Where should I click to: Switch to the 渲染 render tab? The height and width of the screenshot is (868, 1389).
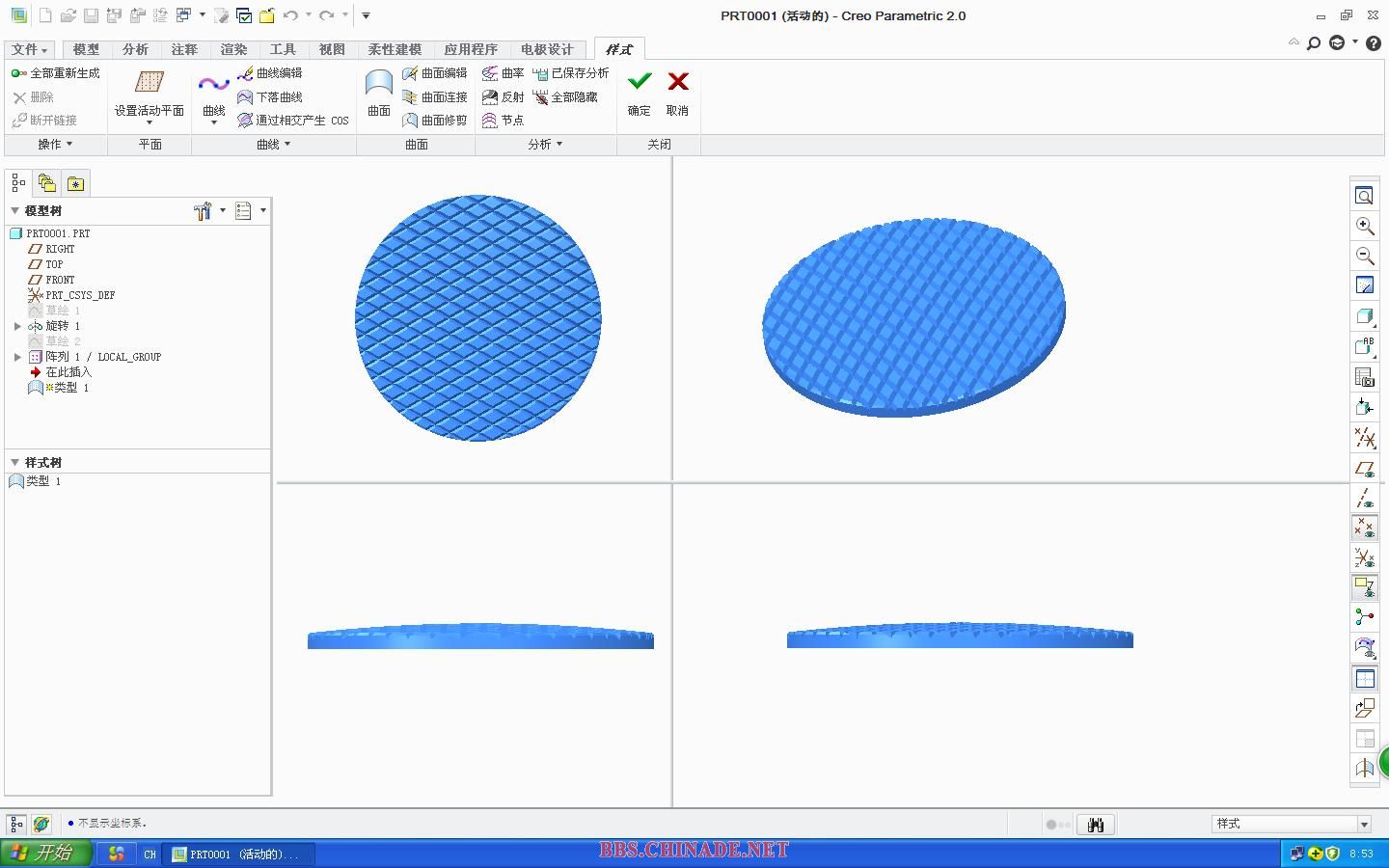233,49
